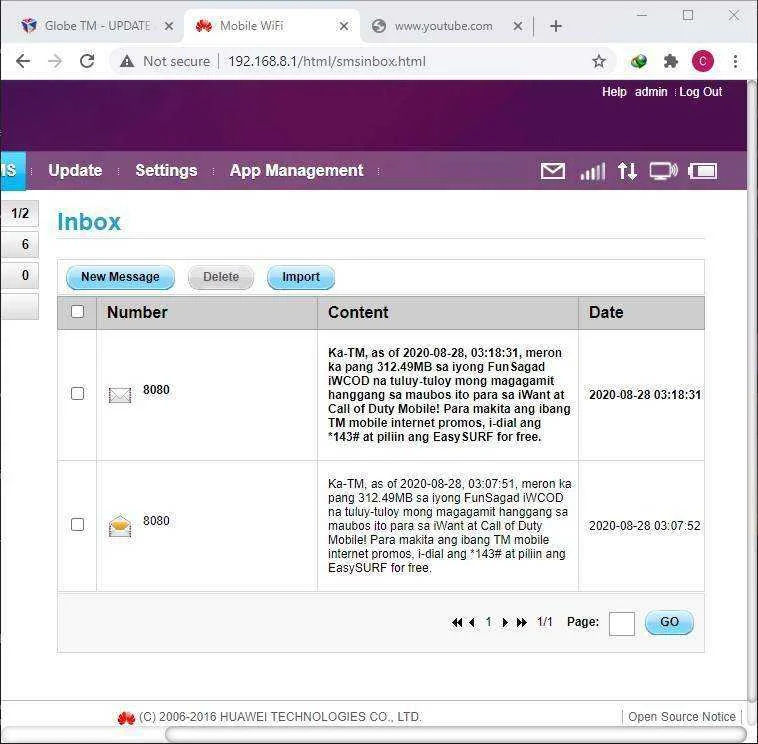Click the GO page button
This screenshot has height=744, width=758.
(669, 623)
